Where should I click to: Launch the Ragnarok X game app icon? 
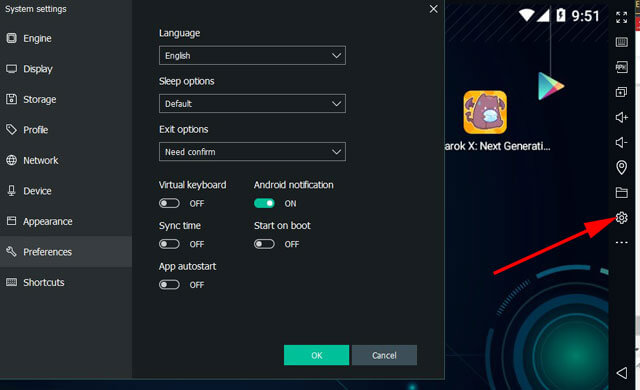[x=485, y=112]
